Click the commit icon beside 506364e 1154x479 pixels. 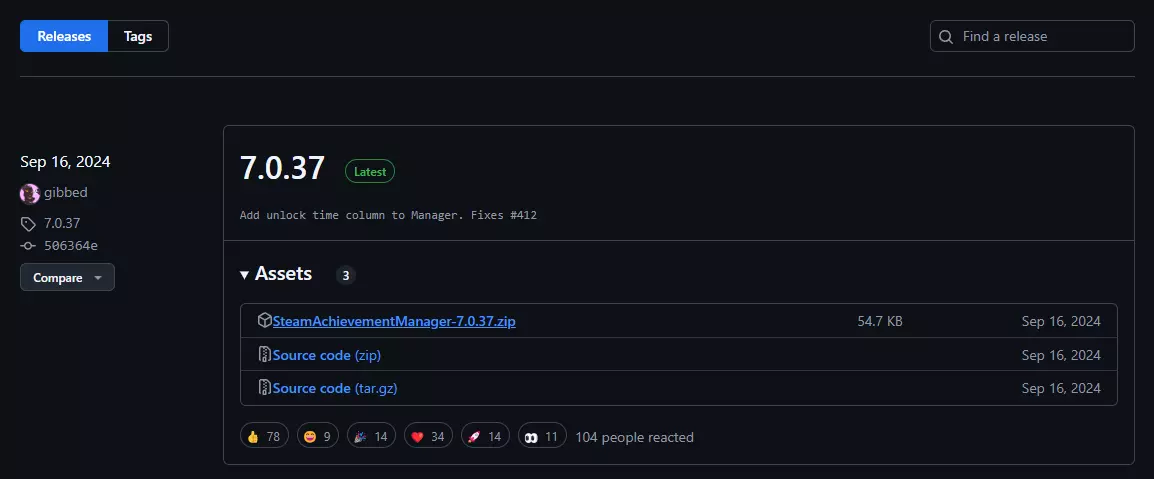point(28,246)
